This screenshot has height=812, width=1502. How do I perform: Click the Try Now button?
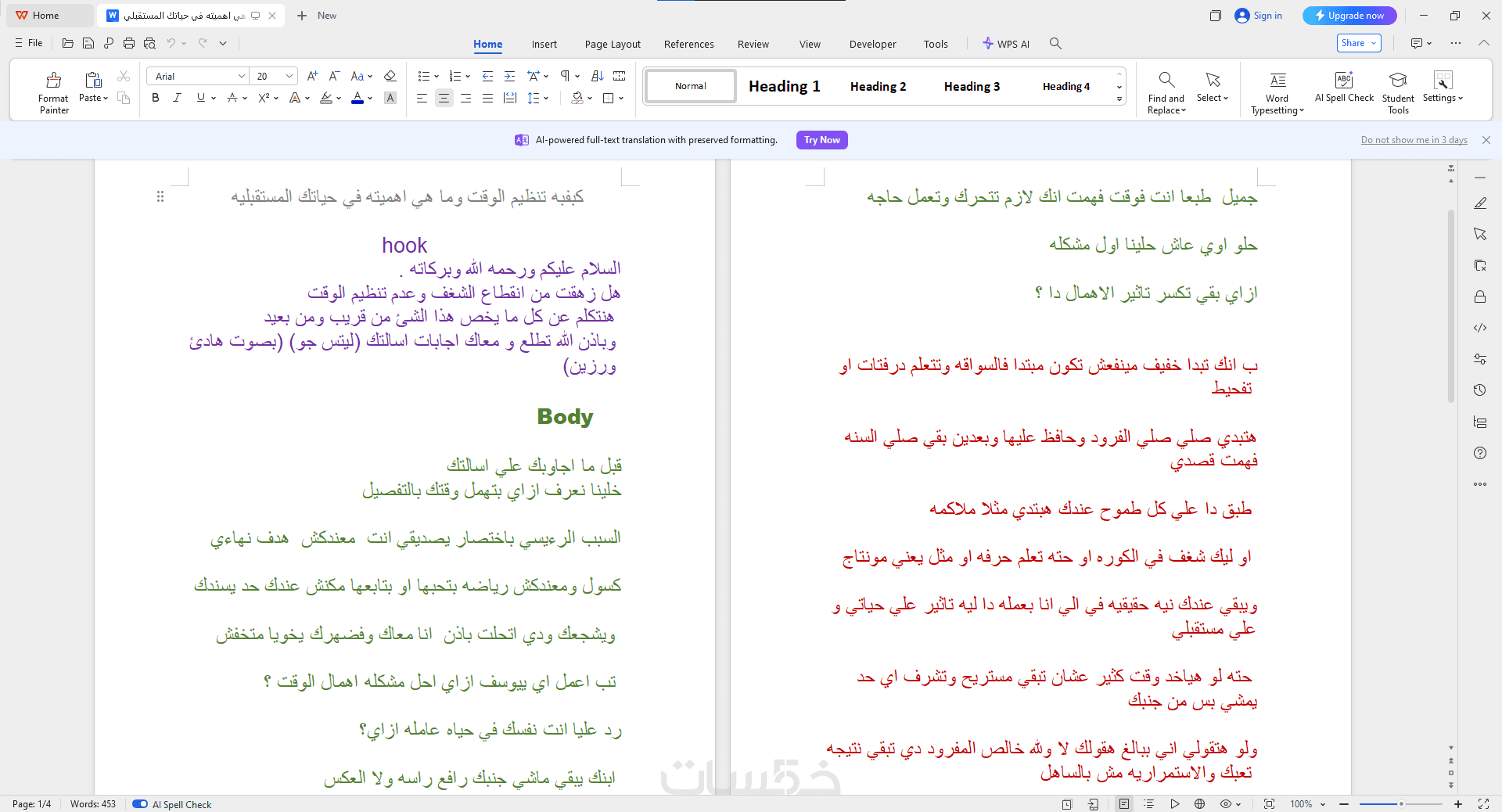point(822,140)
